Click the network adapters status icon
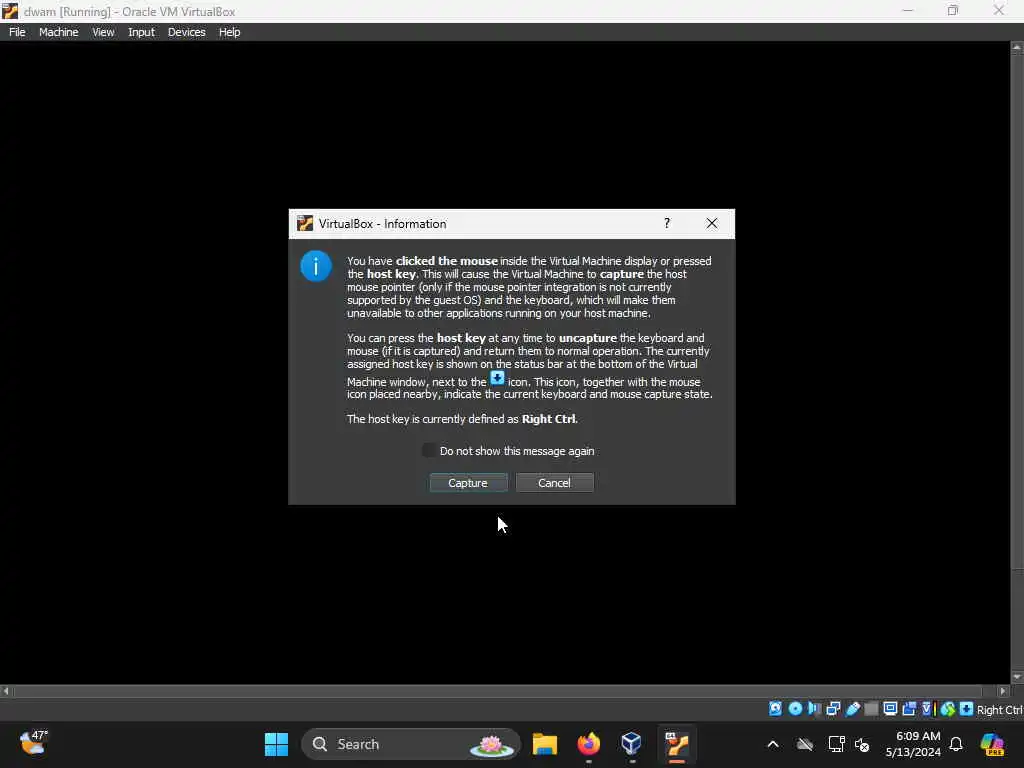 pos(833,709)
